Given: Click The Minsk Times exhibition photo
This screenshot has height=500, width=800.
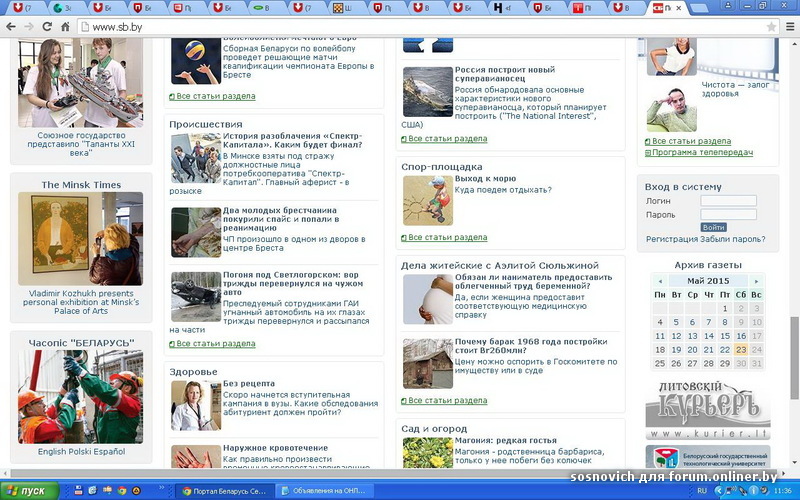Looking at the screenshot, I should click(x=81, y=239).
